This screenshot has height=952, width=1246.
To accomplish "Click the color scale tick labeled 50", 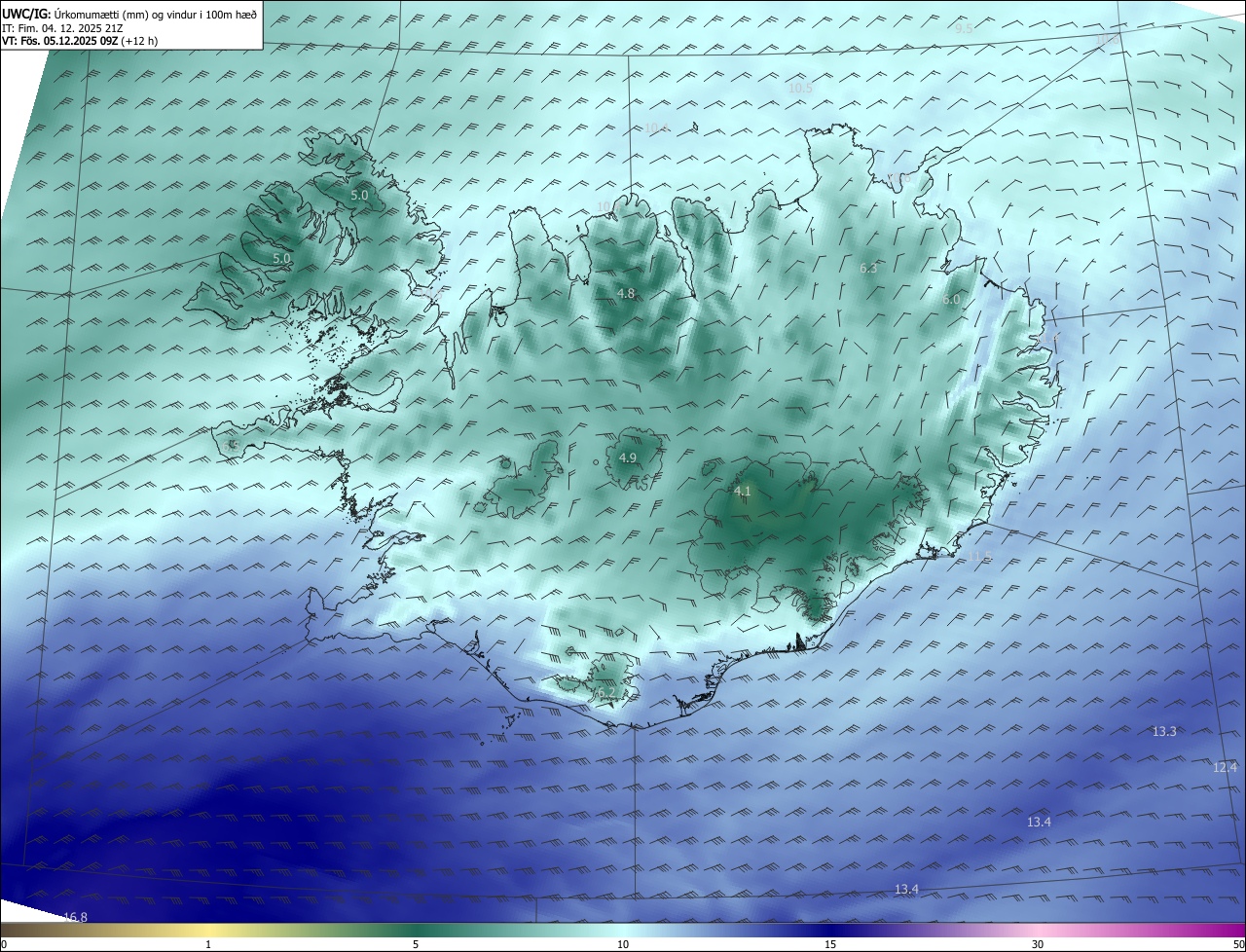I will point(1238,944).
